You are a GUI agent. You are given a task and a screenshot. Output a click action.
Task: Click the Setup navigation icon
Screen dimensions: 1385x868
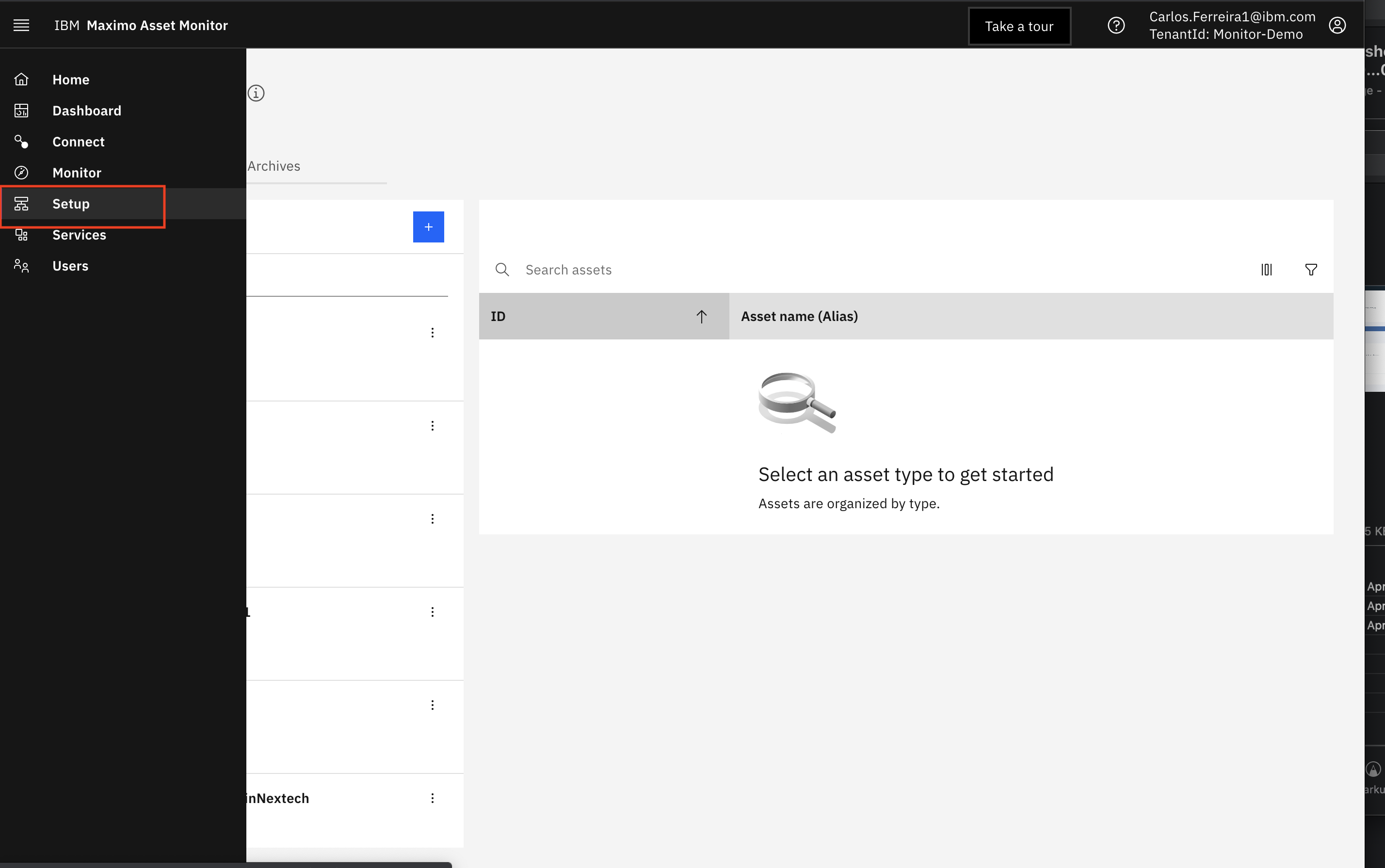tap(21, 203)
